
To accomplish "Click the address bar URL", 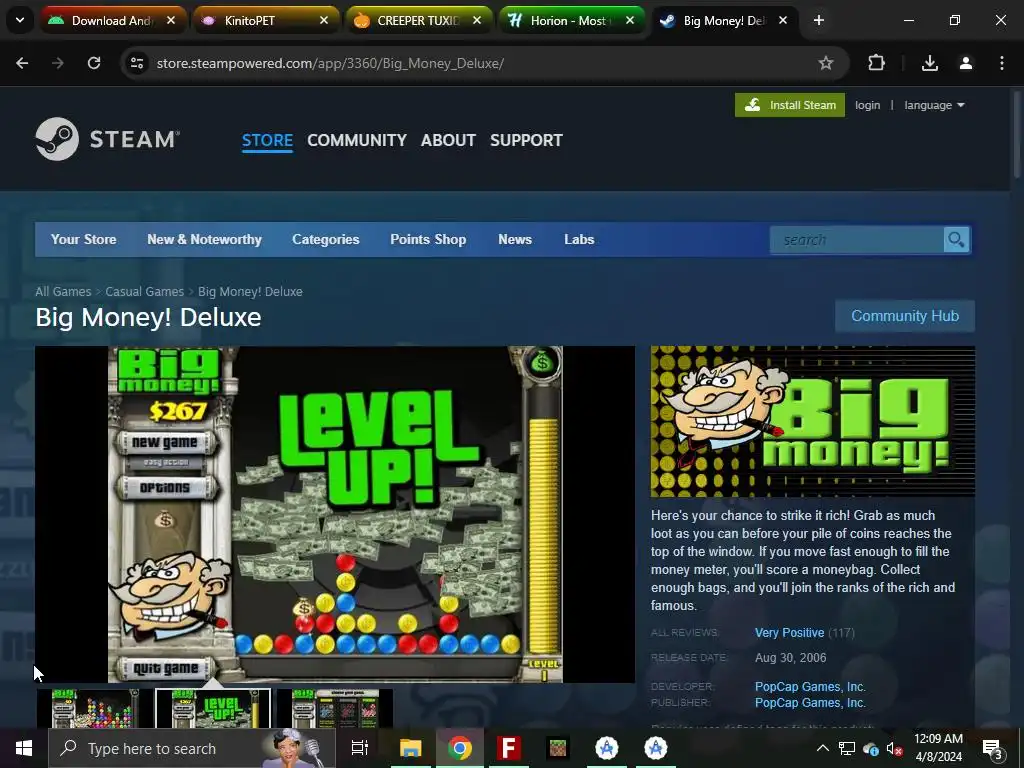I will (x=330, y=63).
